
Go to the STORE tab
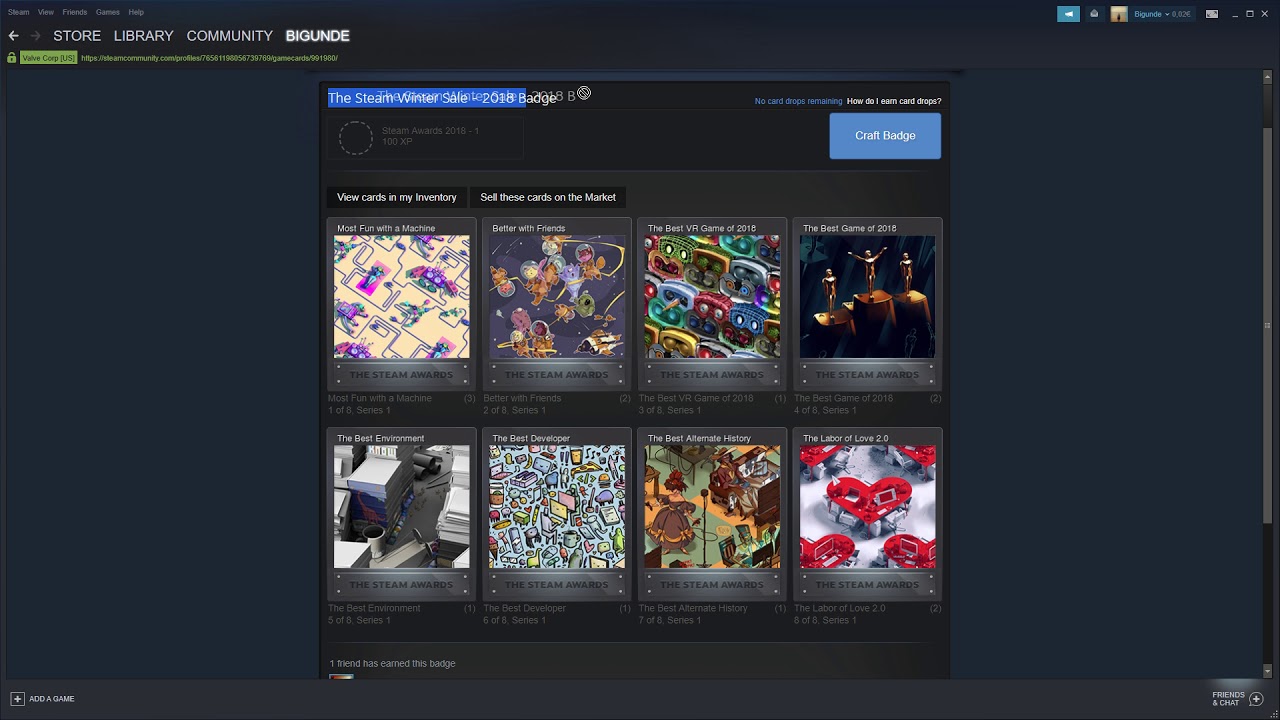(x=77, y=36)
